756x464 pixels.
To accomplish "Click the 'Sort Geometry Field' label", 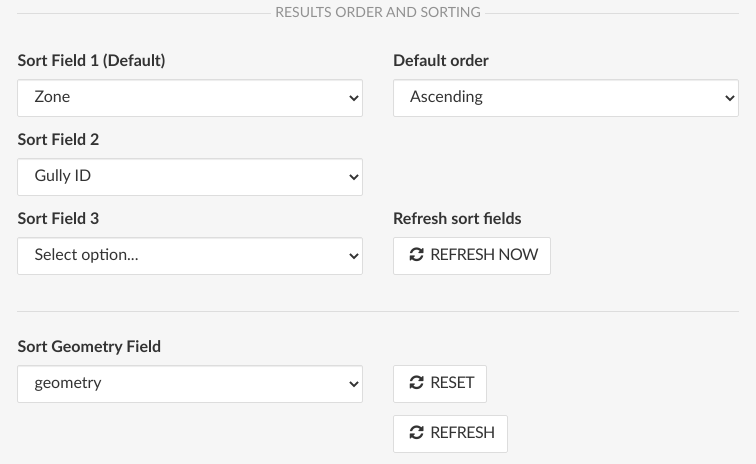I will (x=89, y=347).
